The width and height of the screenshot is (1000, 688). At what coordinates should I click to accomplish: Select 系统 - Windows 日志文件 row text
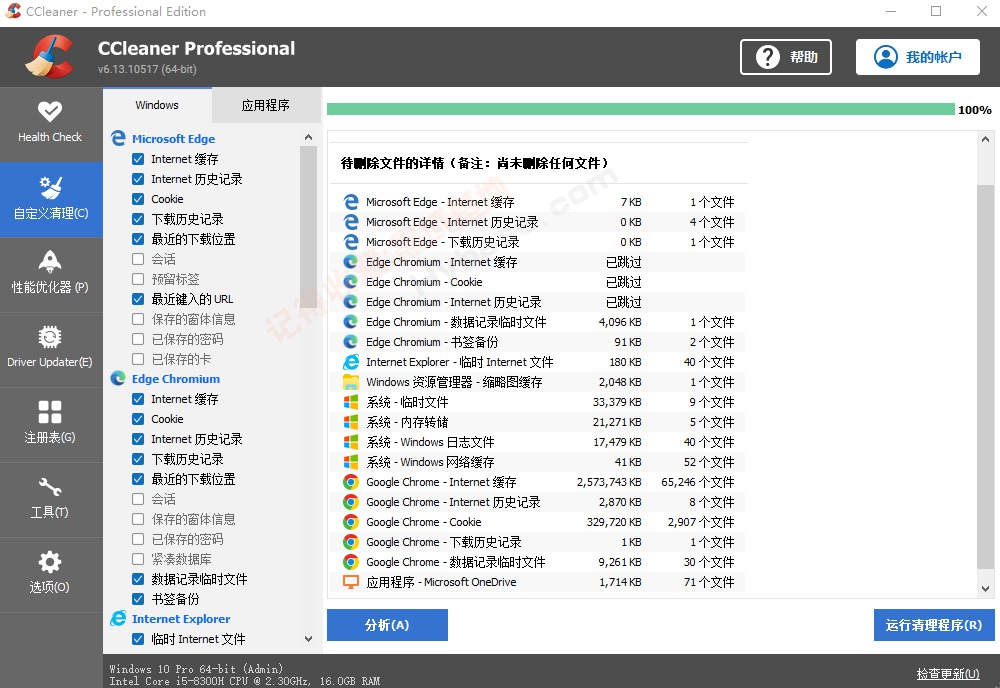click(x=430, y=442)
